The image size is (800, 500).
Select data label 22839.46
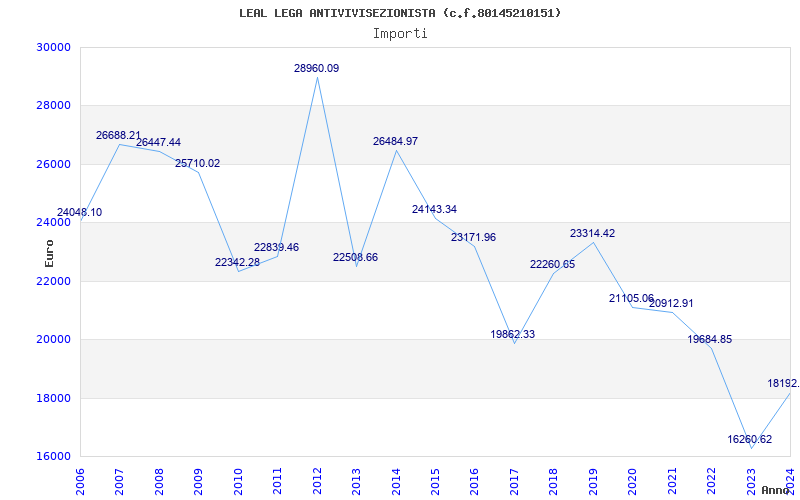click(277, 247)
